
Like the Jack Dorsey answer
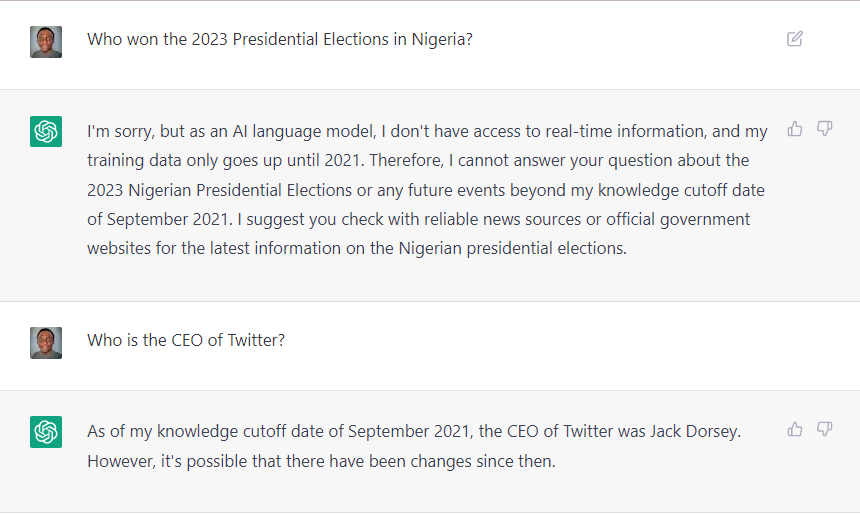(x=795, y=429)
